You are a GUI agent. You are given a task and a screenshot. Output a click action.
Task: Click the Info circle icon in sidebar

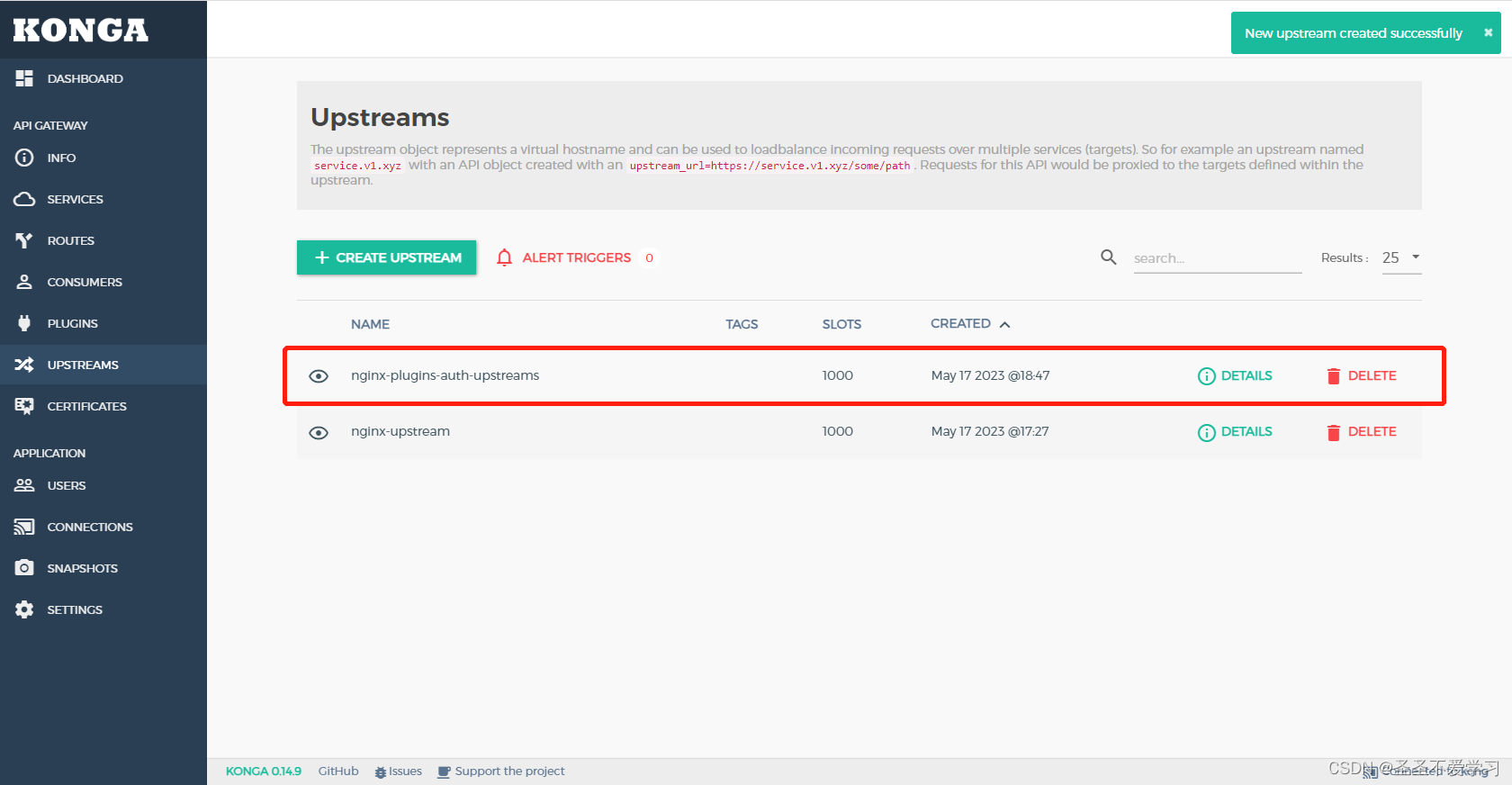click(24, 158)
